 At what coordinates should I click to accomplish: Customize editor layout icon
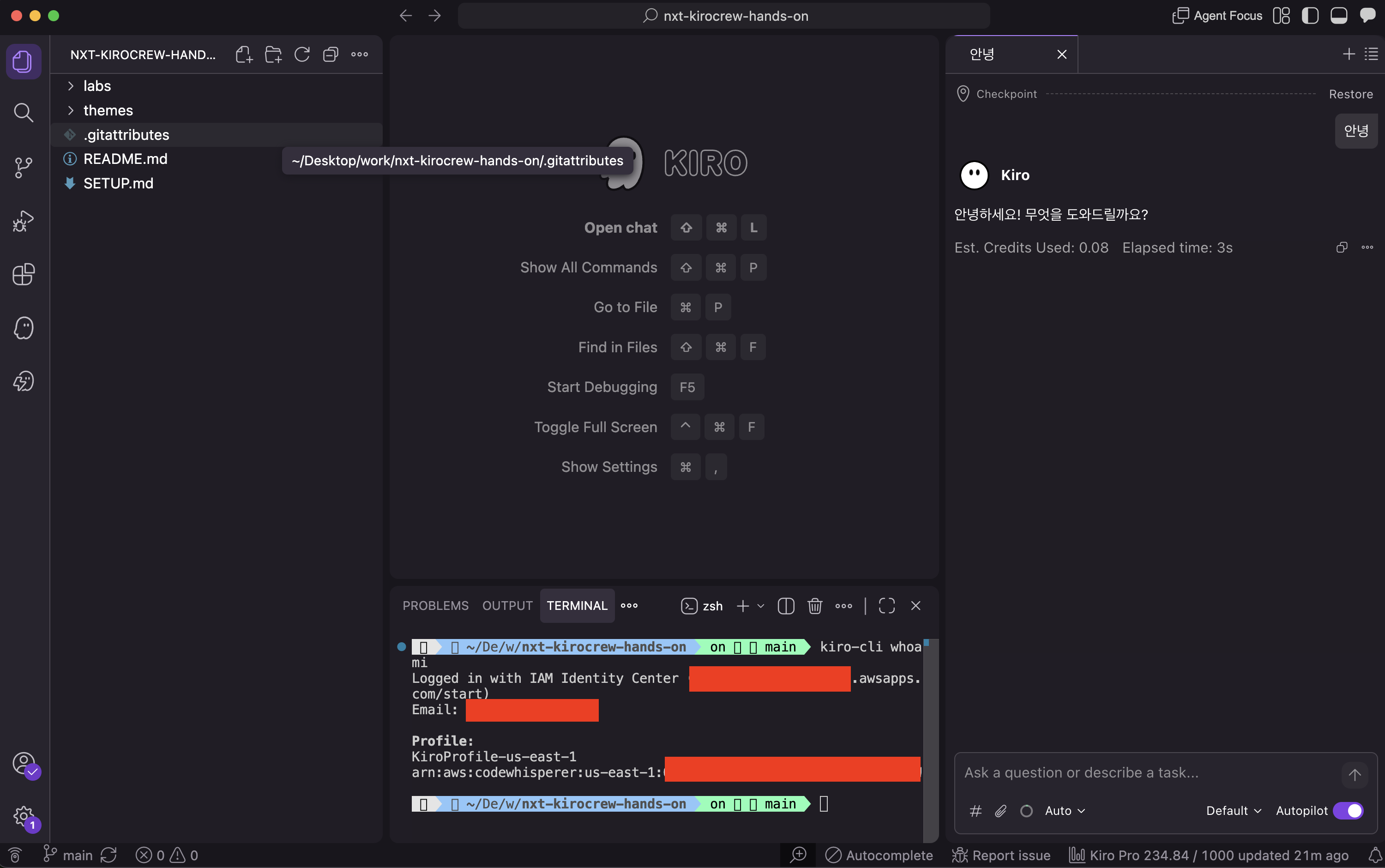[1281, 16]
